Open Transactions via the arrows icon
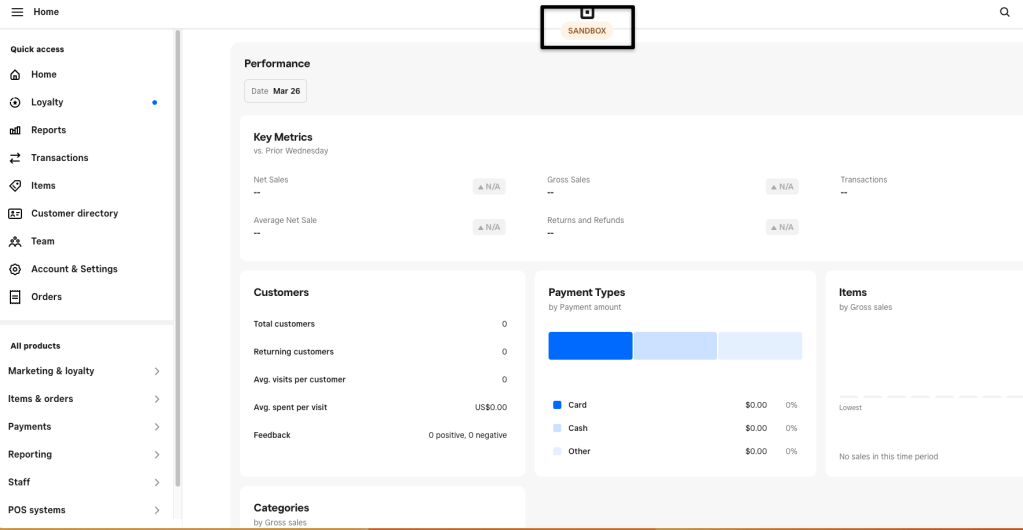Image resolution: width=1023 pixels, height=530 pixels. (x=15, y=158)
